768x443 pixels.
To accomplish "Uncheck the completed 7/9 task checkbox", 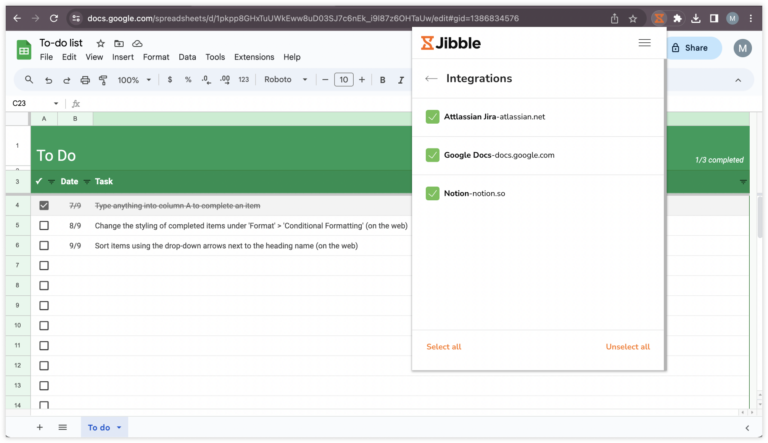I will click(x=44, y=205).
